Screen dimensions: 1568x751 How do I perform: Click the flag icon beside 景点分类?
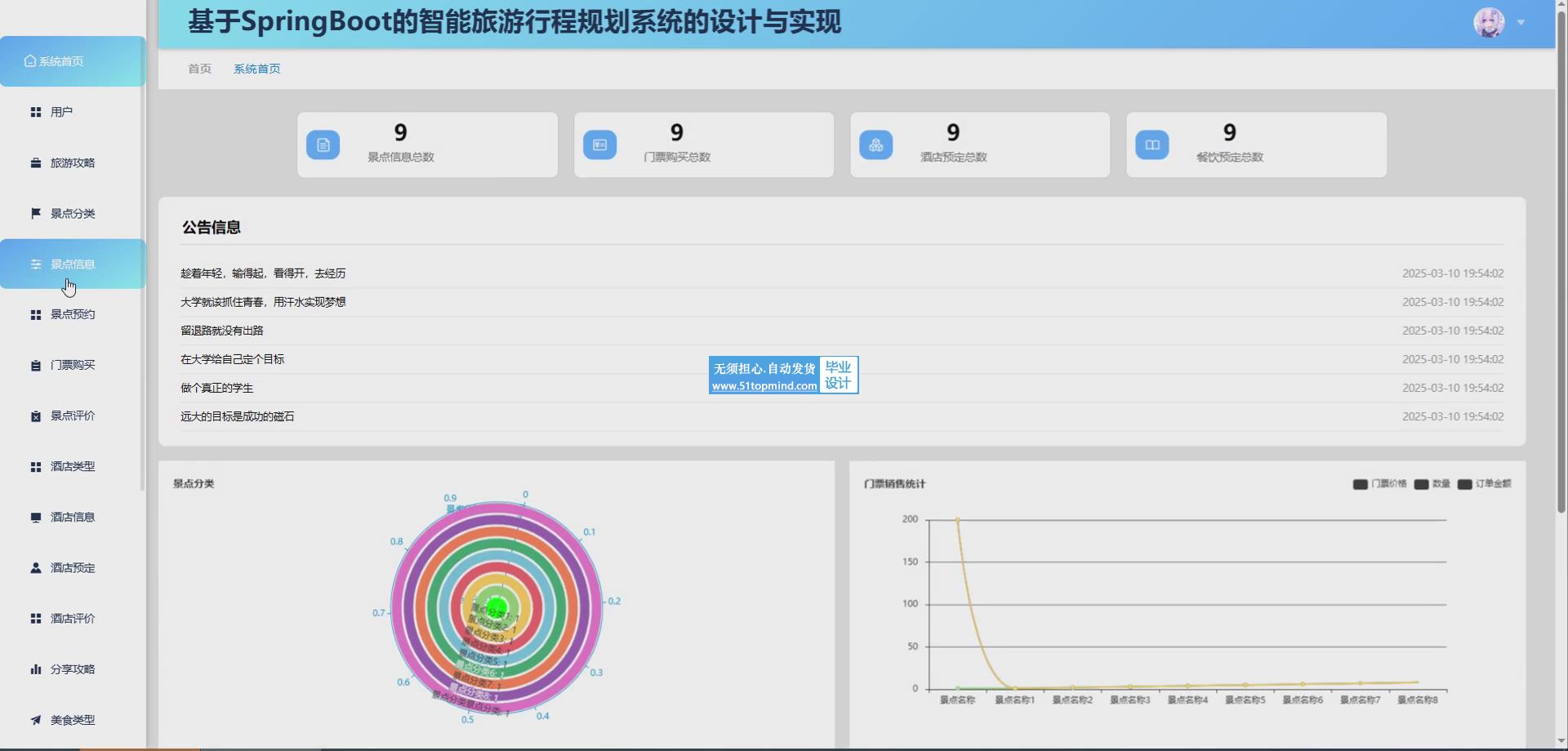click(35, 214)
